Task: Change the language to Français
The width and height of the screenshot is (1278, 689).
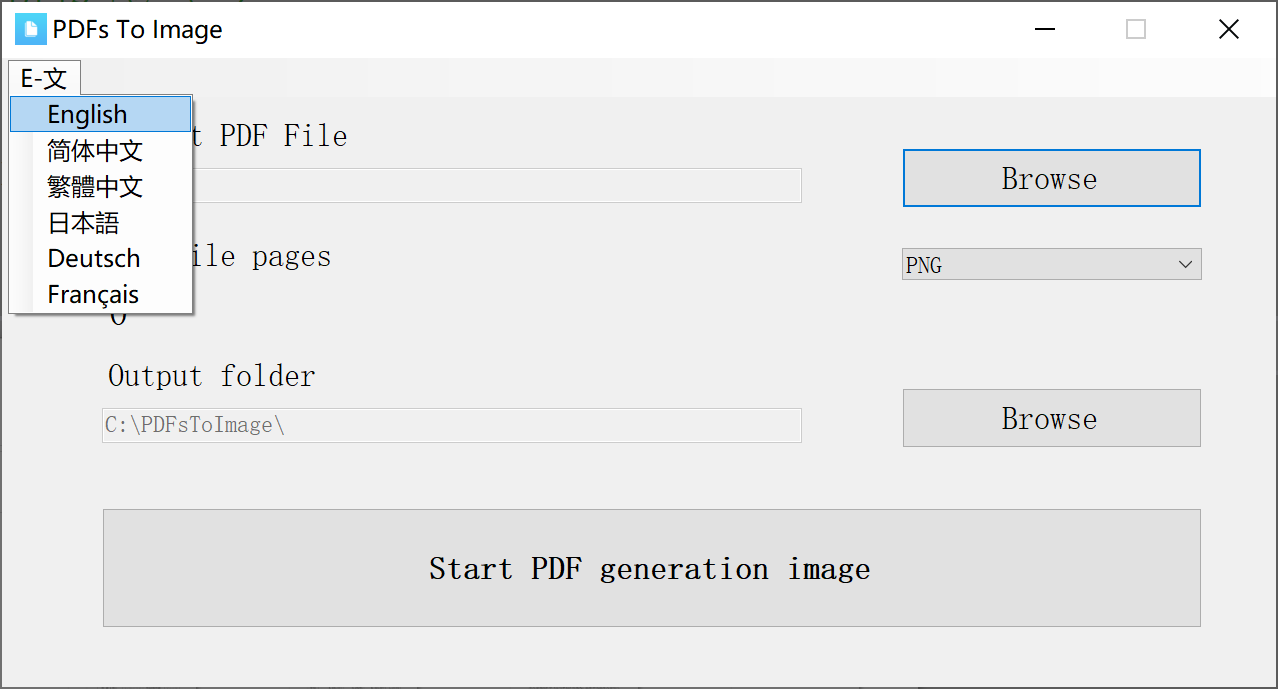Action: (x=93, y=295)
